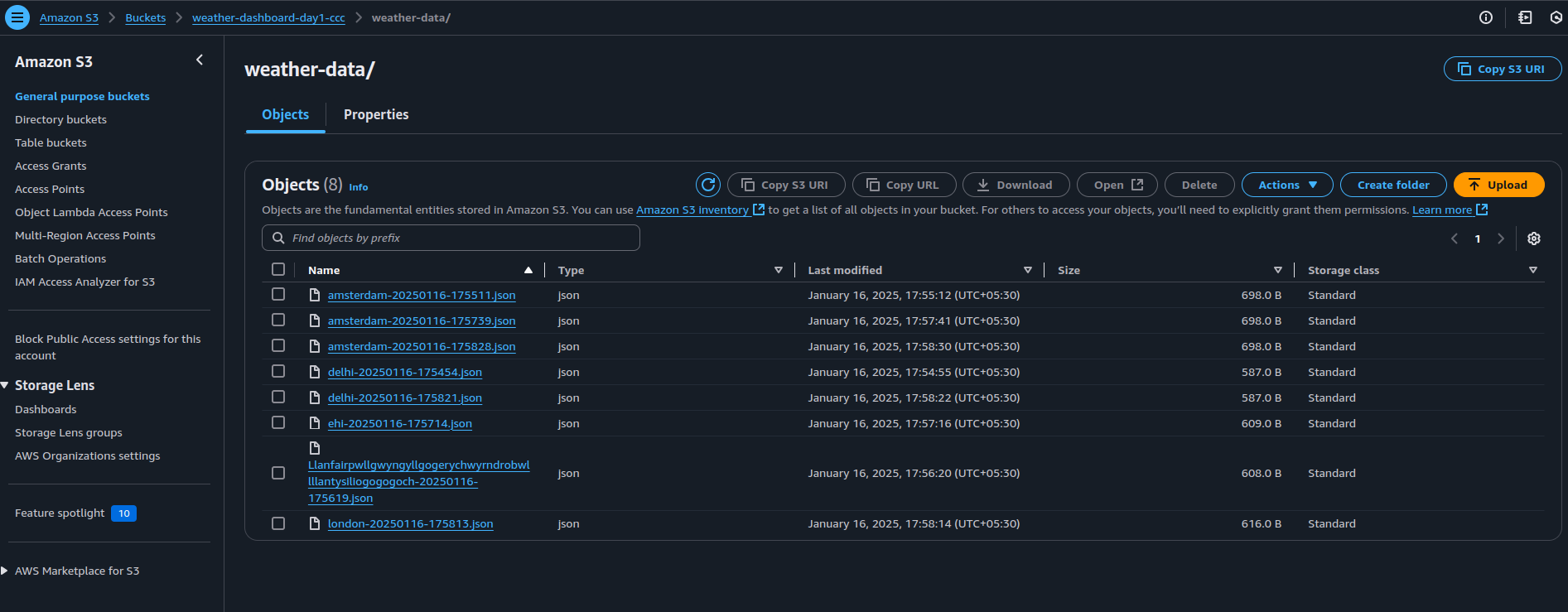
Task: Click the top-right corner clock/settings icon
Action: pos(1556,17)
